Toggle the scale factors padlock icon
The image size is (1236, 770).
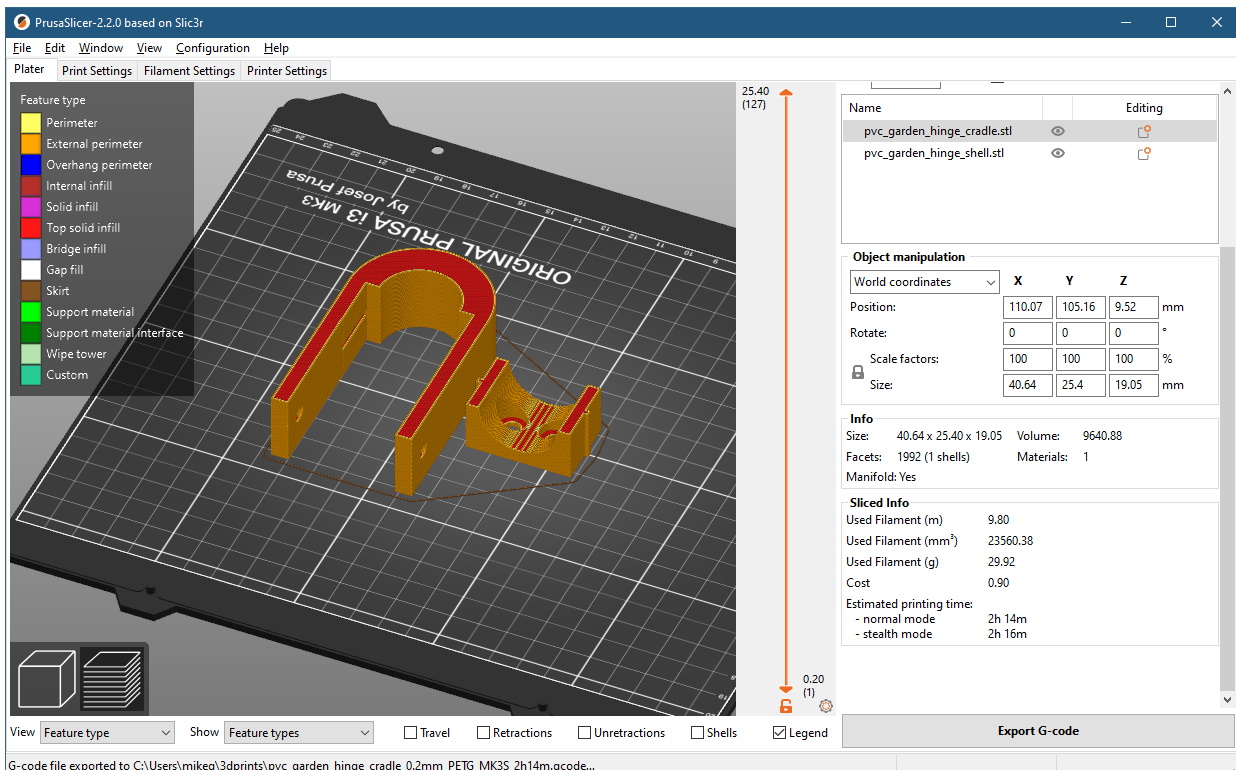[x=857, y=372]
